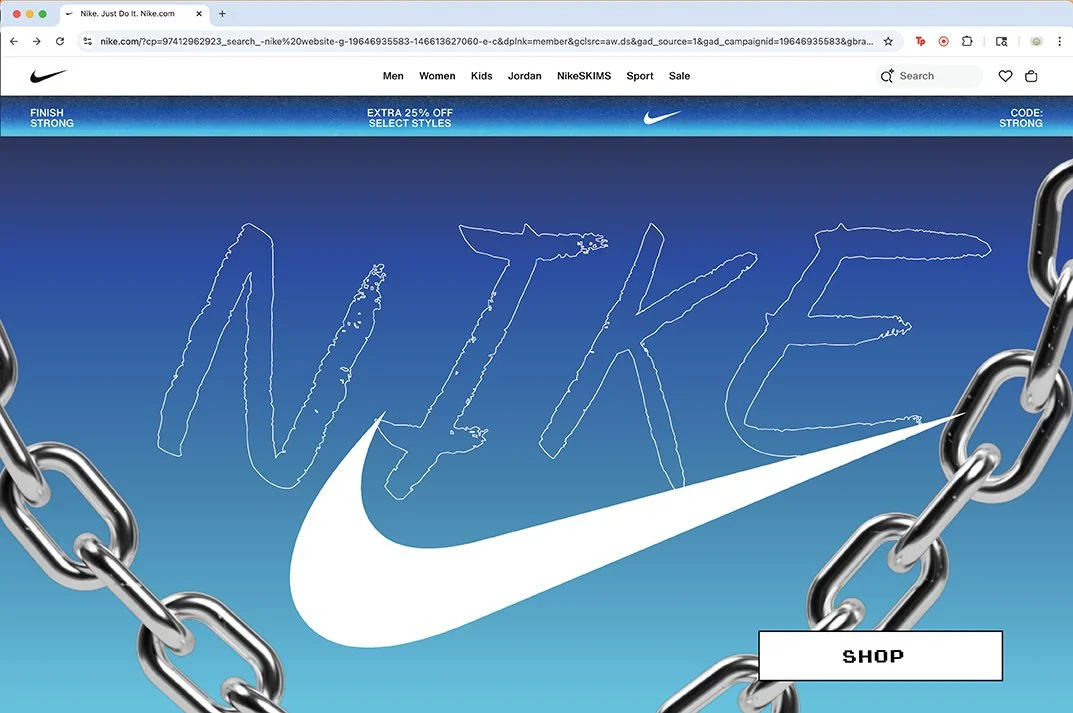Click the SHOP button
Screen dimensions: 1073x713
pyautogui.click(x=879, y=655)
